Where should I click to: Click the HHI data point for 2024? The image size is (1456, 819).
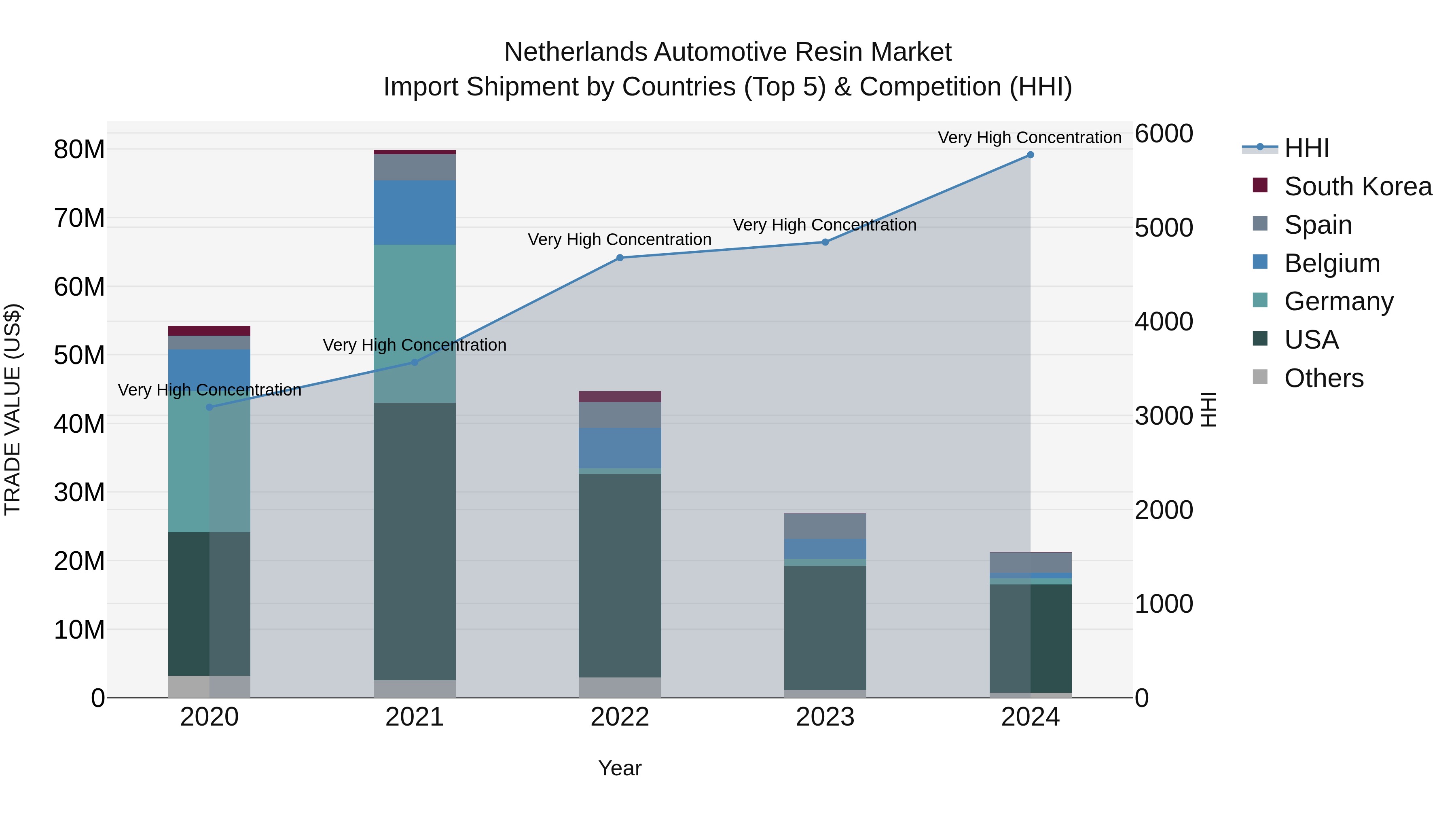(x=1031, y=155)
